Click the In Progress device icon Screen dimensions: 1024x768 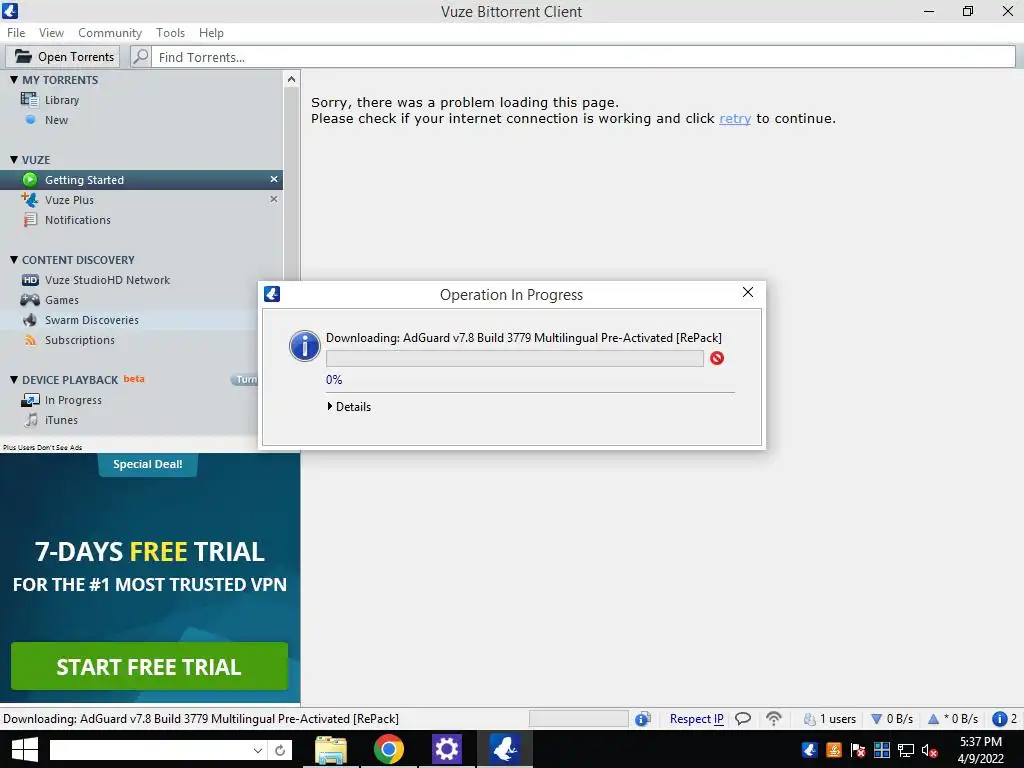[x=30, y=400]
